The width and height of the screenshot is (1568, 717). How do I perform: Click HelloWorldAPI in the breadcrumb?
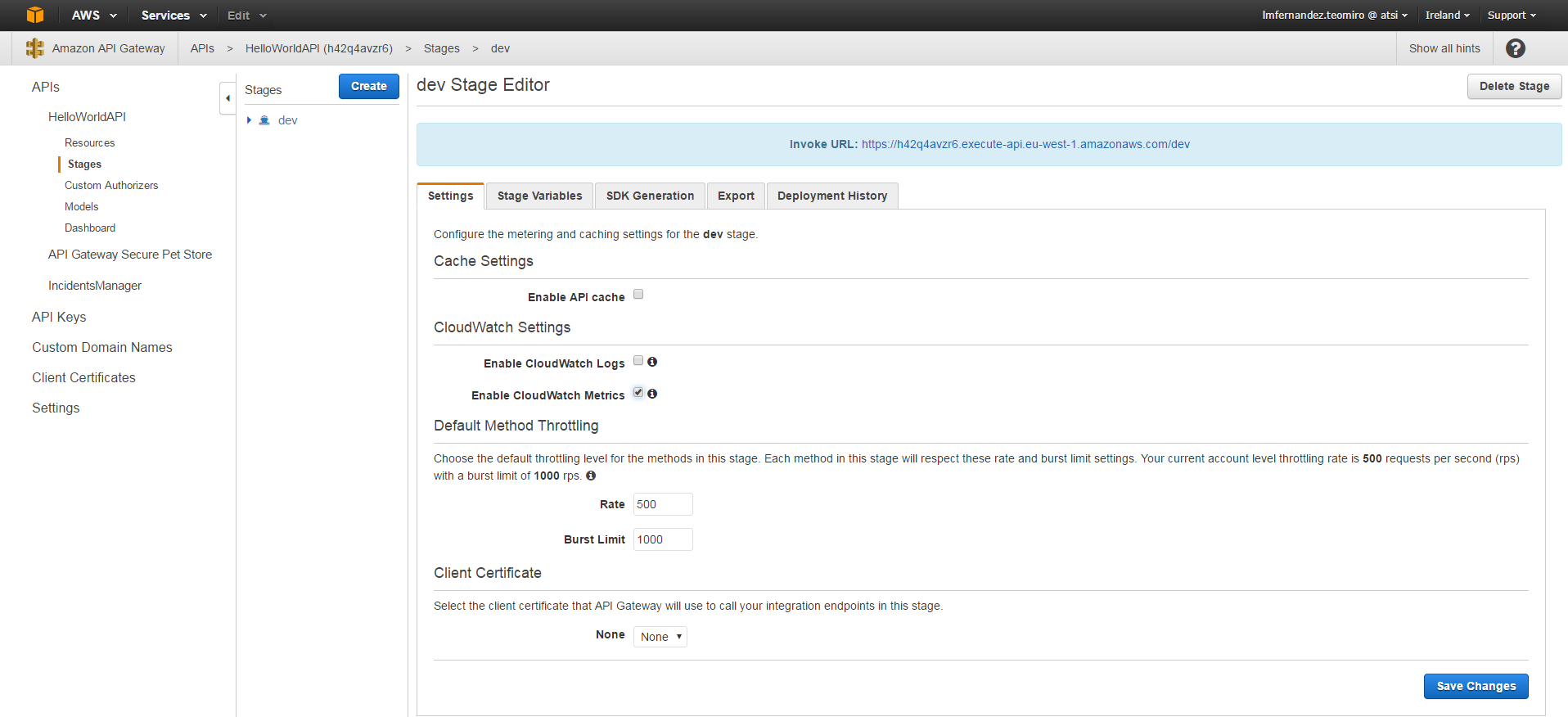[x=319, y=48]
